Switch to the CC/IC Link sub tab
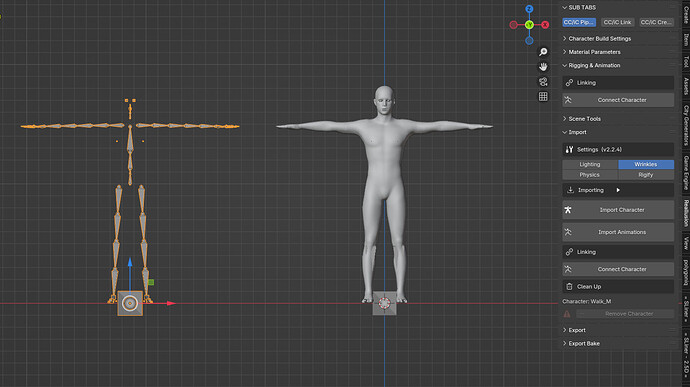The height and width of the screenshot is (387, 690). click(x=617, y=22)
